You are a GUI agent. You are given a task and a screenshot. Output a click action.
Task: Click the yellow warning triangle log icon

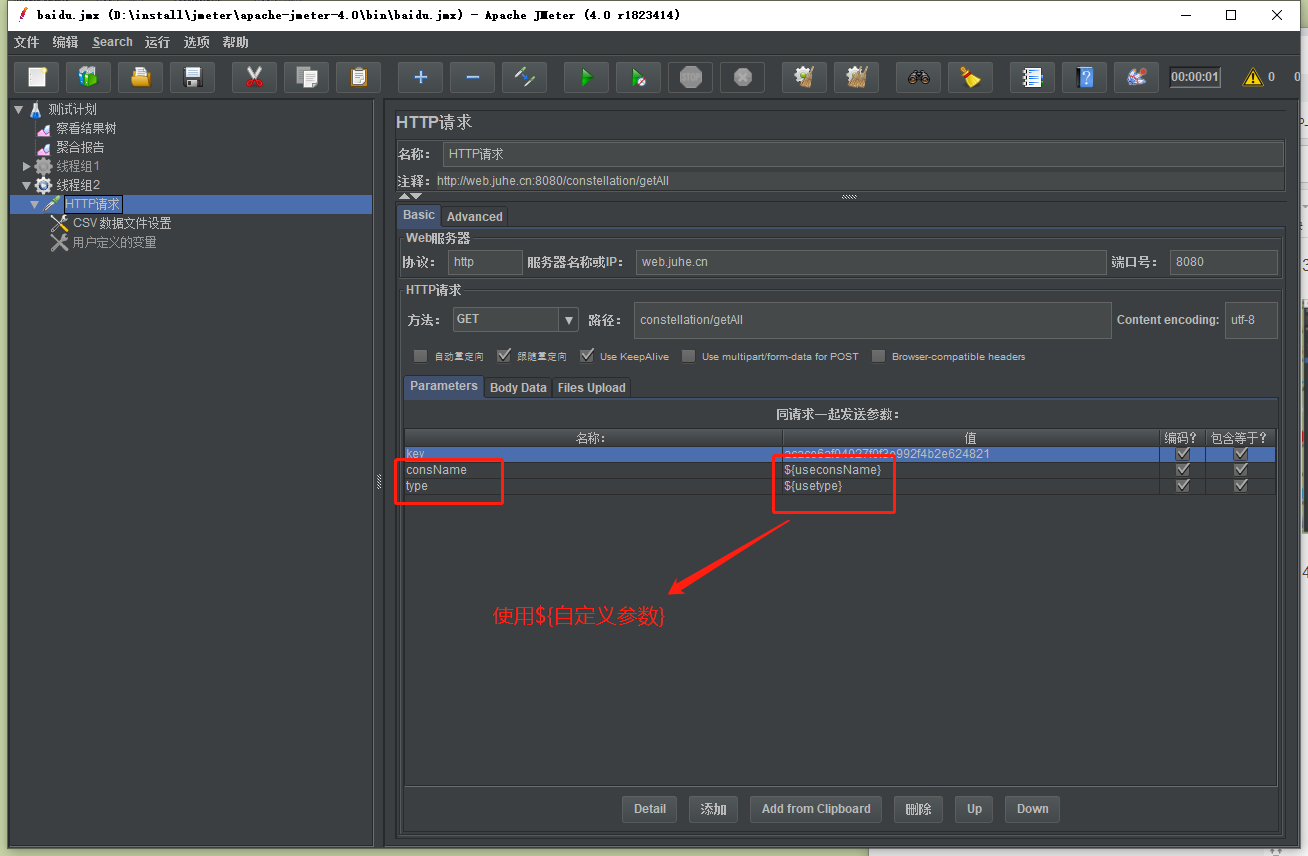click(x=1252, y=77)
